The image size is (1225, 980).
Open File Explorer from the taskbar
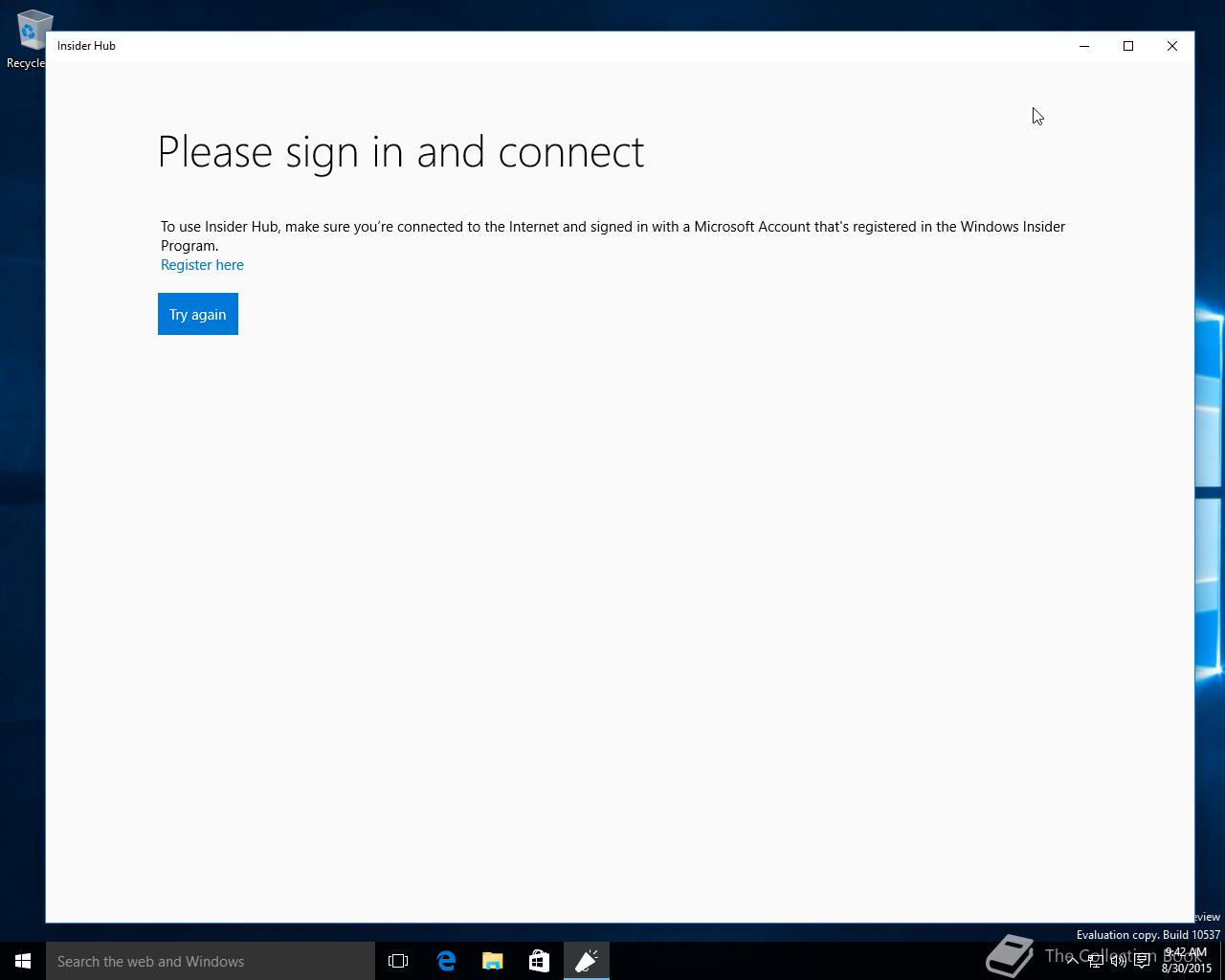pos(493,961)
